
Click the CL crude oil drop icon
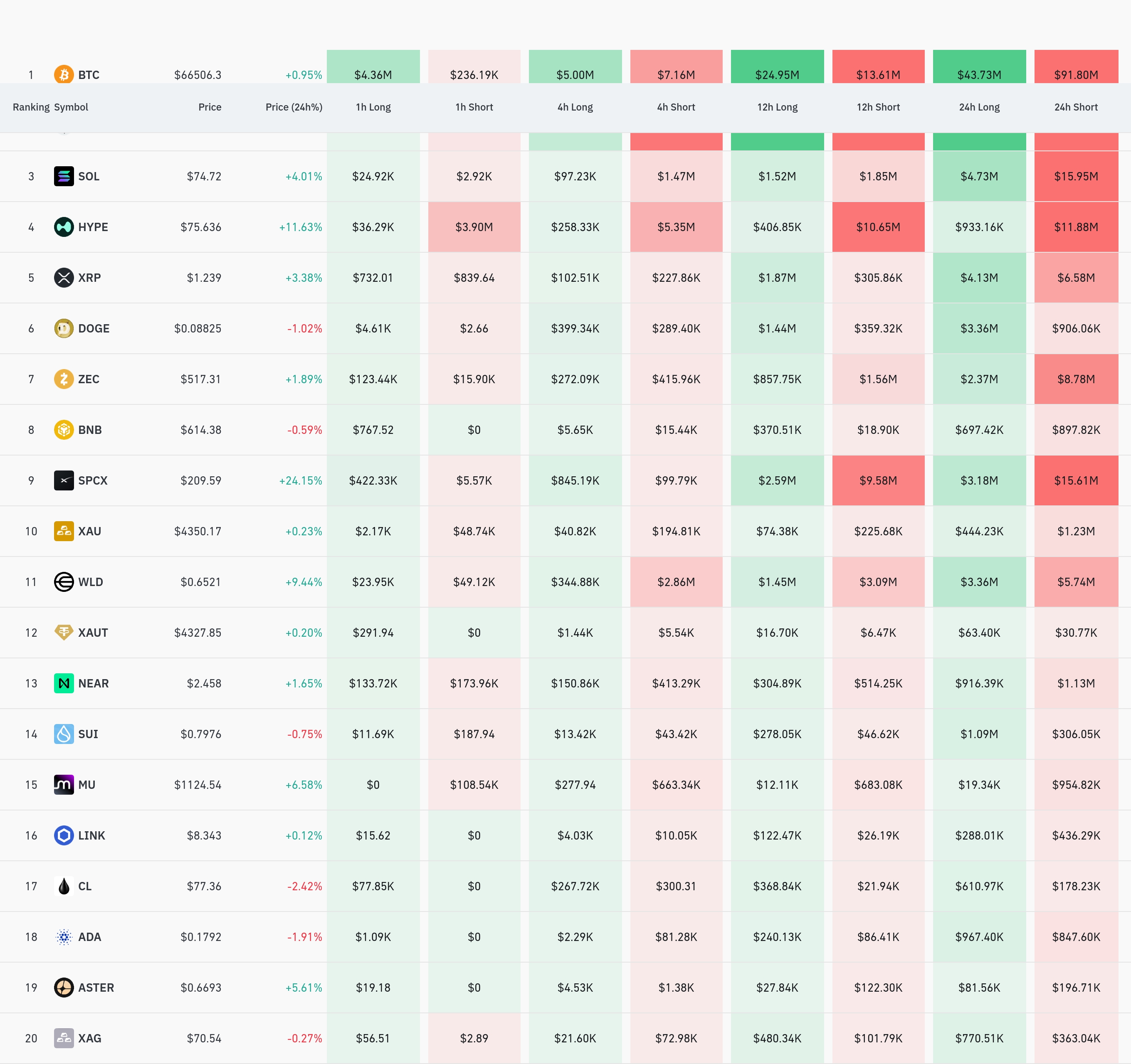click(x=64, y=886)
